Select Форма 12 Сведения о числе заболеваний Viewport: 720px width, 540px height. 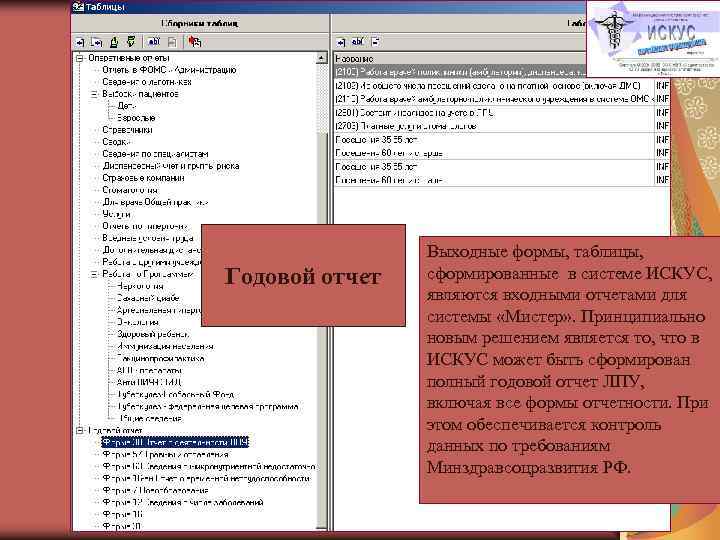tap(183, 502)
